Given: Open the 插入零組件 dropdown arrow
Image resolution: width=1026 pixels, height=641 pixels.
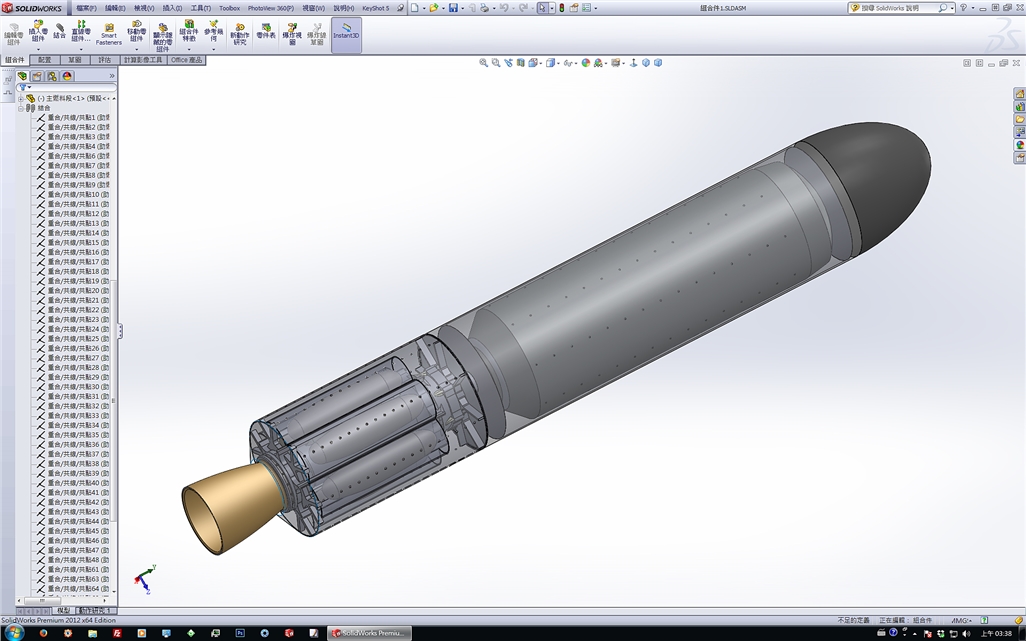Looking at the screenshot, I should (x=38, y=50).
